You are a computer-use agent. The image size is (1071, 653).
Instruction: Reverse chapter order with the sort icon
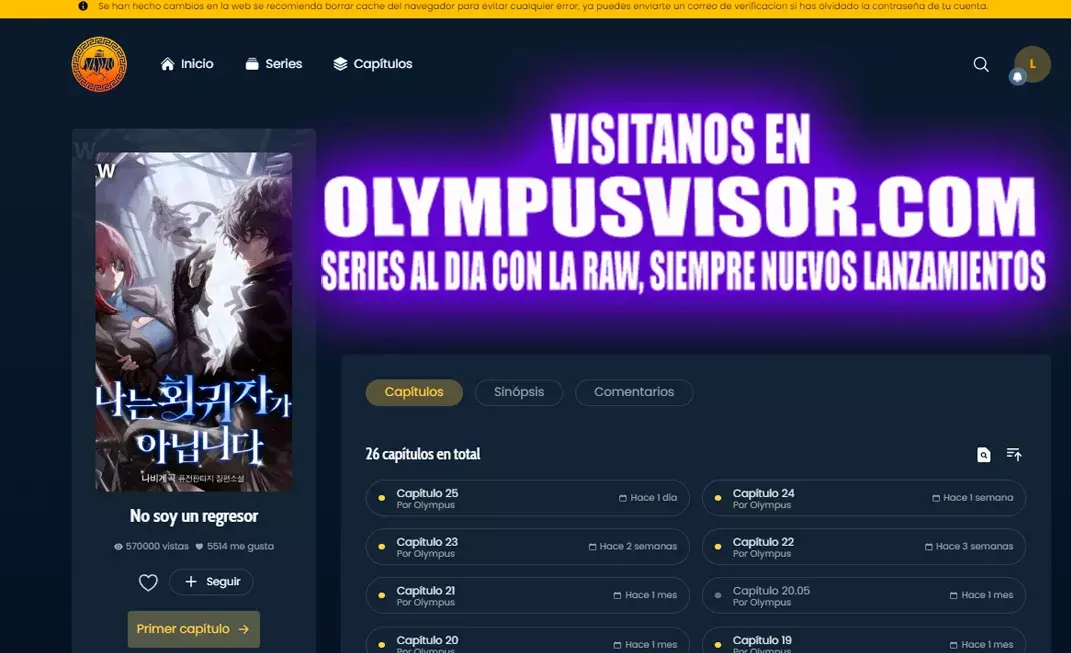pyautogui.click(x=1014, y=454)
